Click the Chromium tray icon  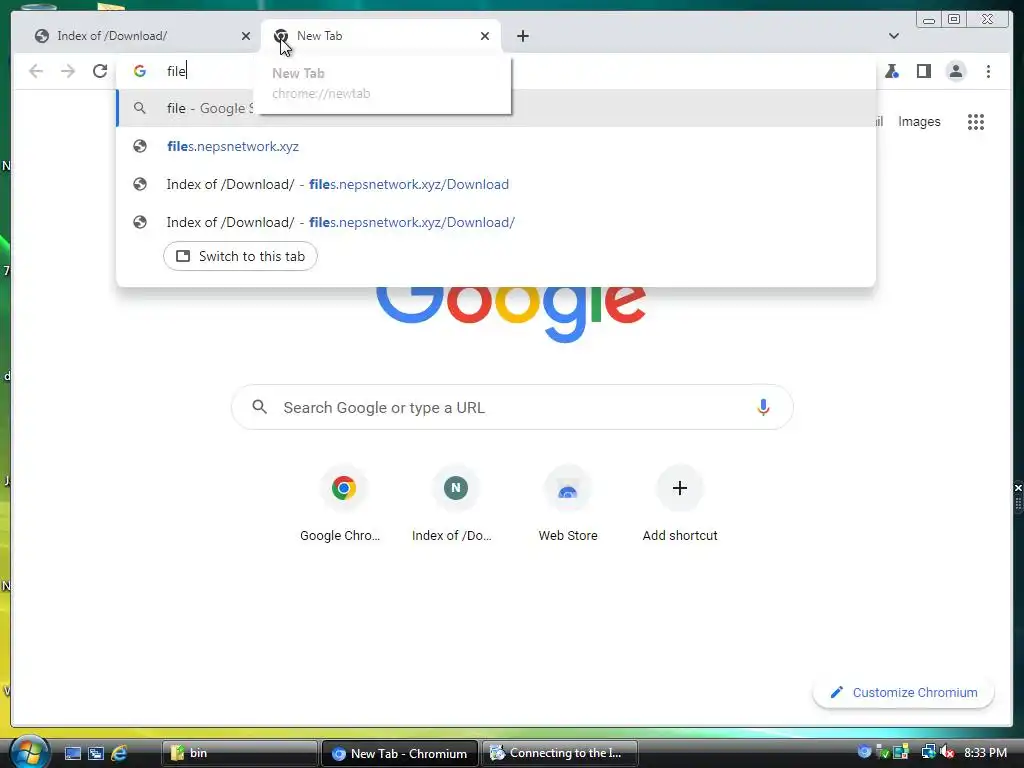pyautogui.click(x=865, y=752)
